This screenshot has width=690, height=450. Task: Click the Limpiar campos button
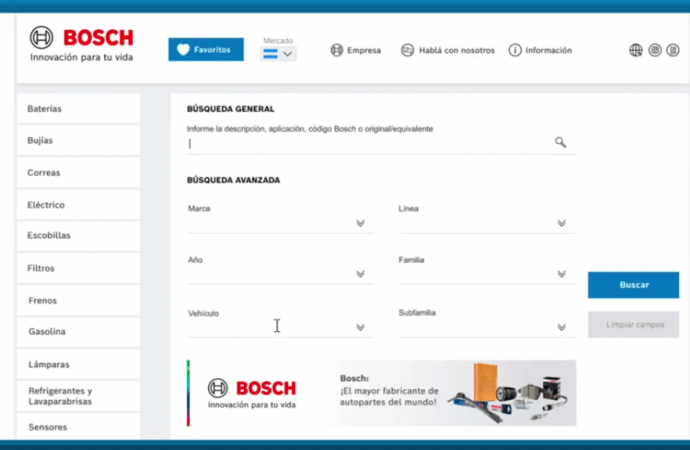pyautogui.click(x=633, y=324)
